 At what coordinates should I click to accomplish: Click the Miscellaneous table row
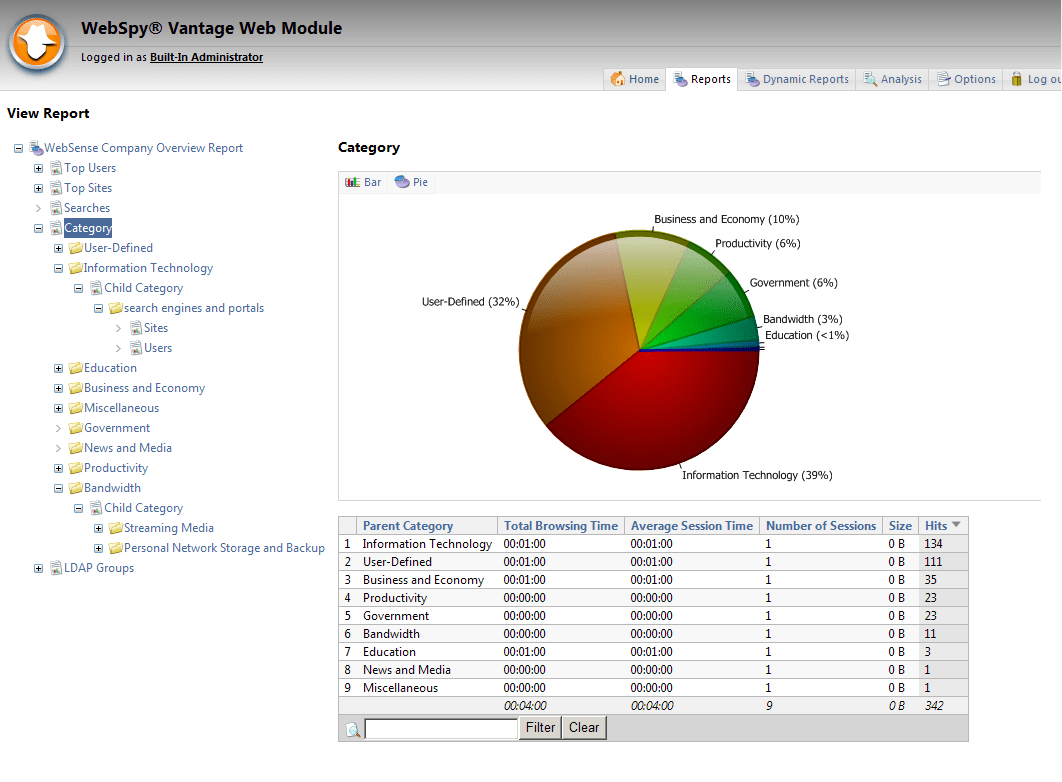pyautogui.click(x=653, y=688)
